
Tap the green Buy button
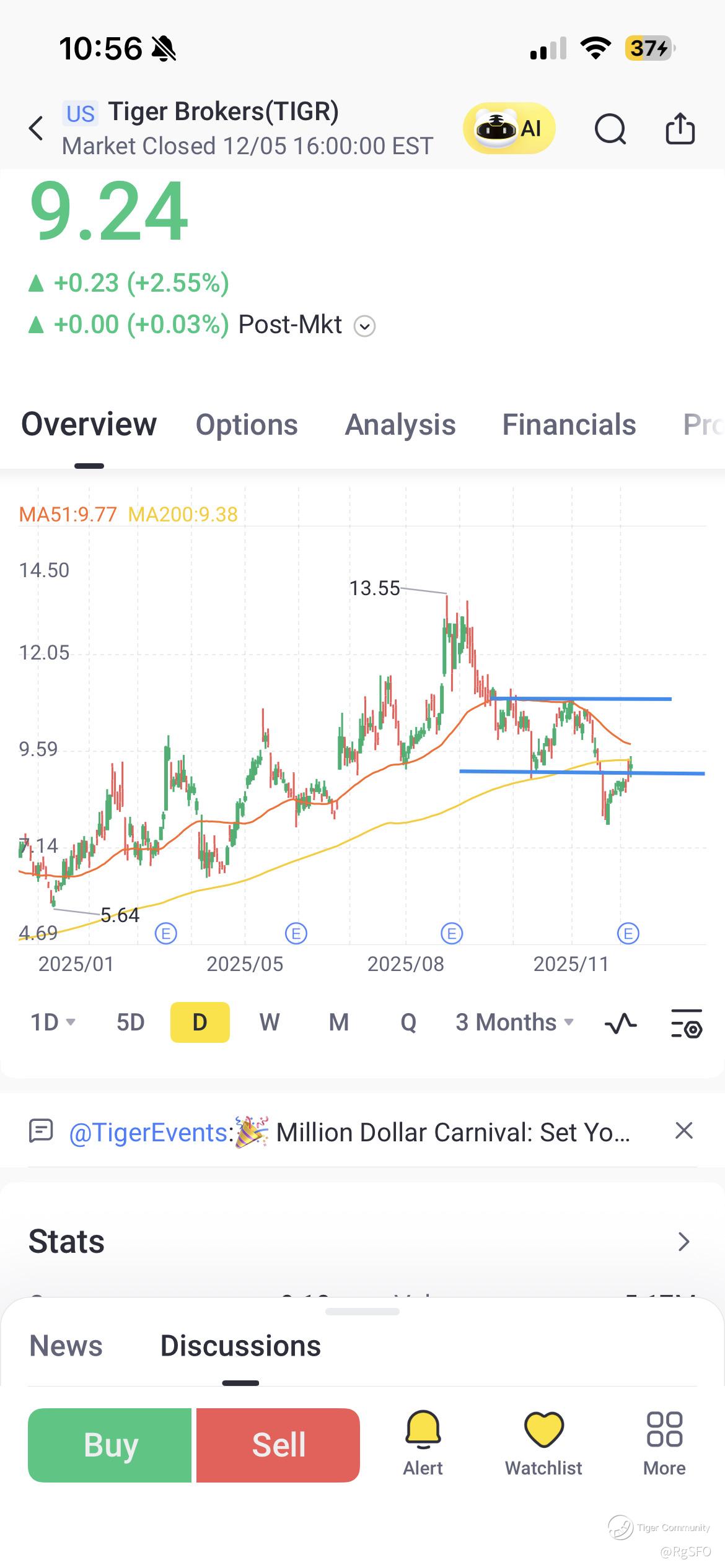tap(110, 1445)
